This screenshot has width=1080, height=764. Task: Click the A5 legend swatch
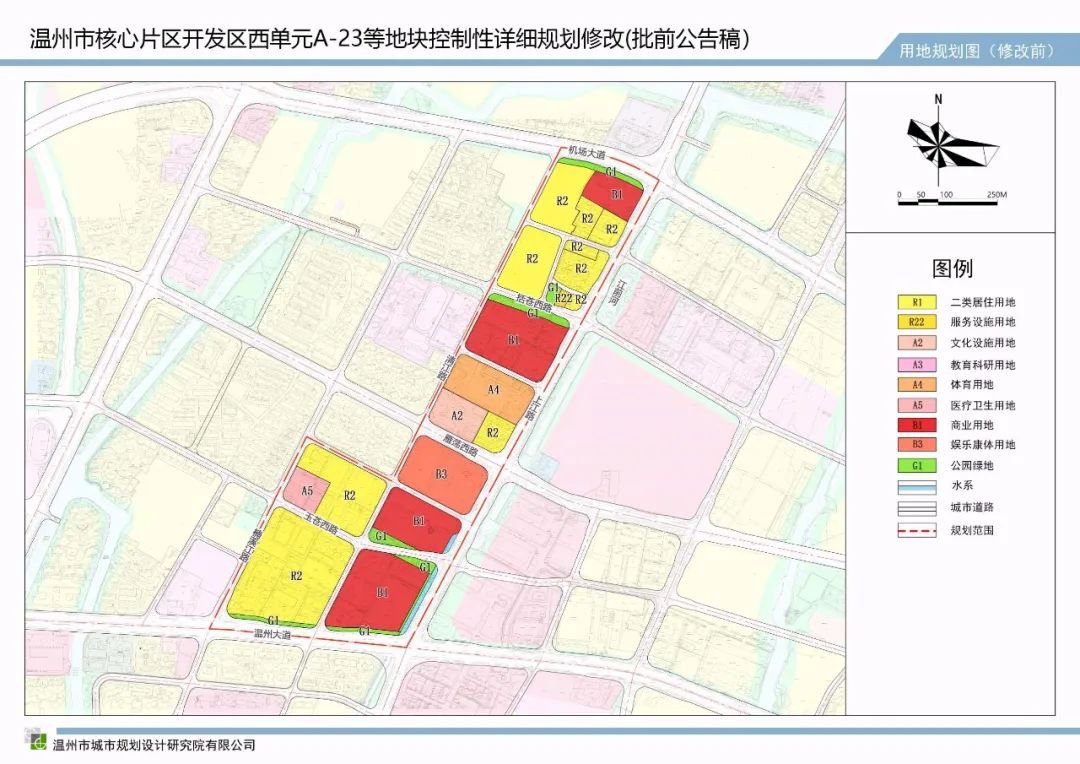(917, 405)
